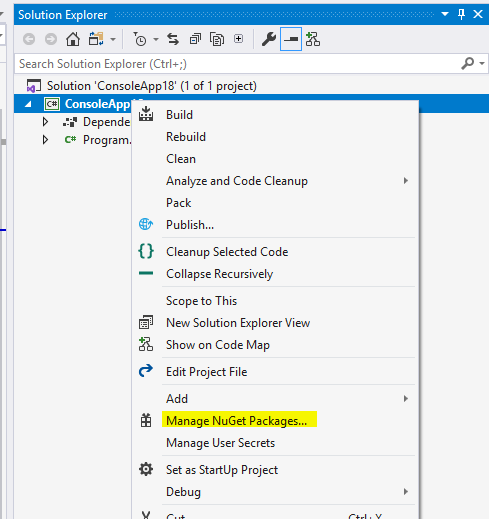This screenshot has width=489, height=519.
Task: Choose Set as StartUp Project
Action: point(222,470)
